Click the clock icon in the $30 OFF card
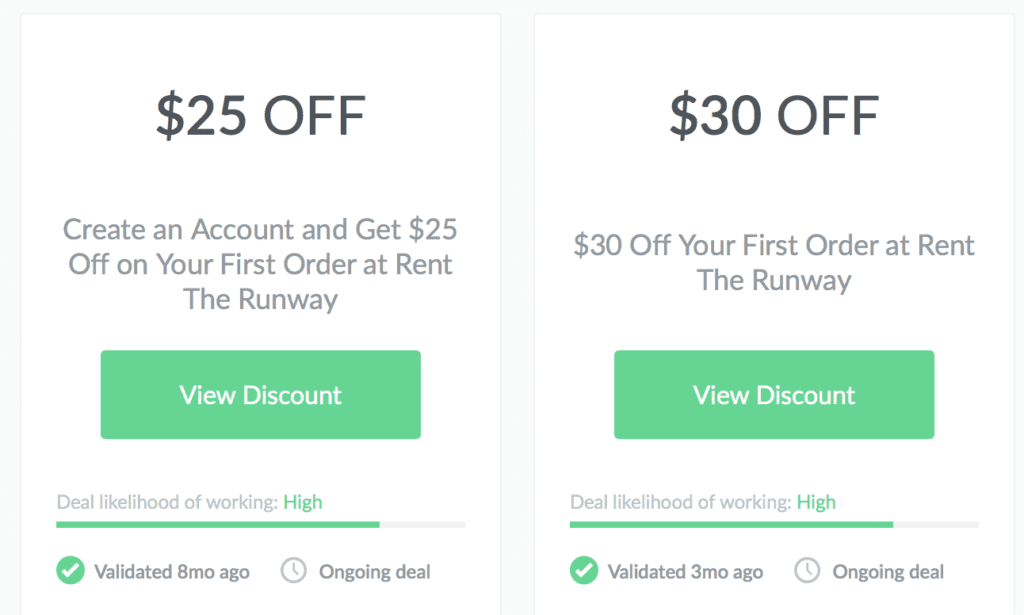The image size is (1024, 615). click(807, 571)
